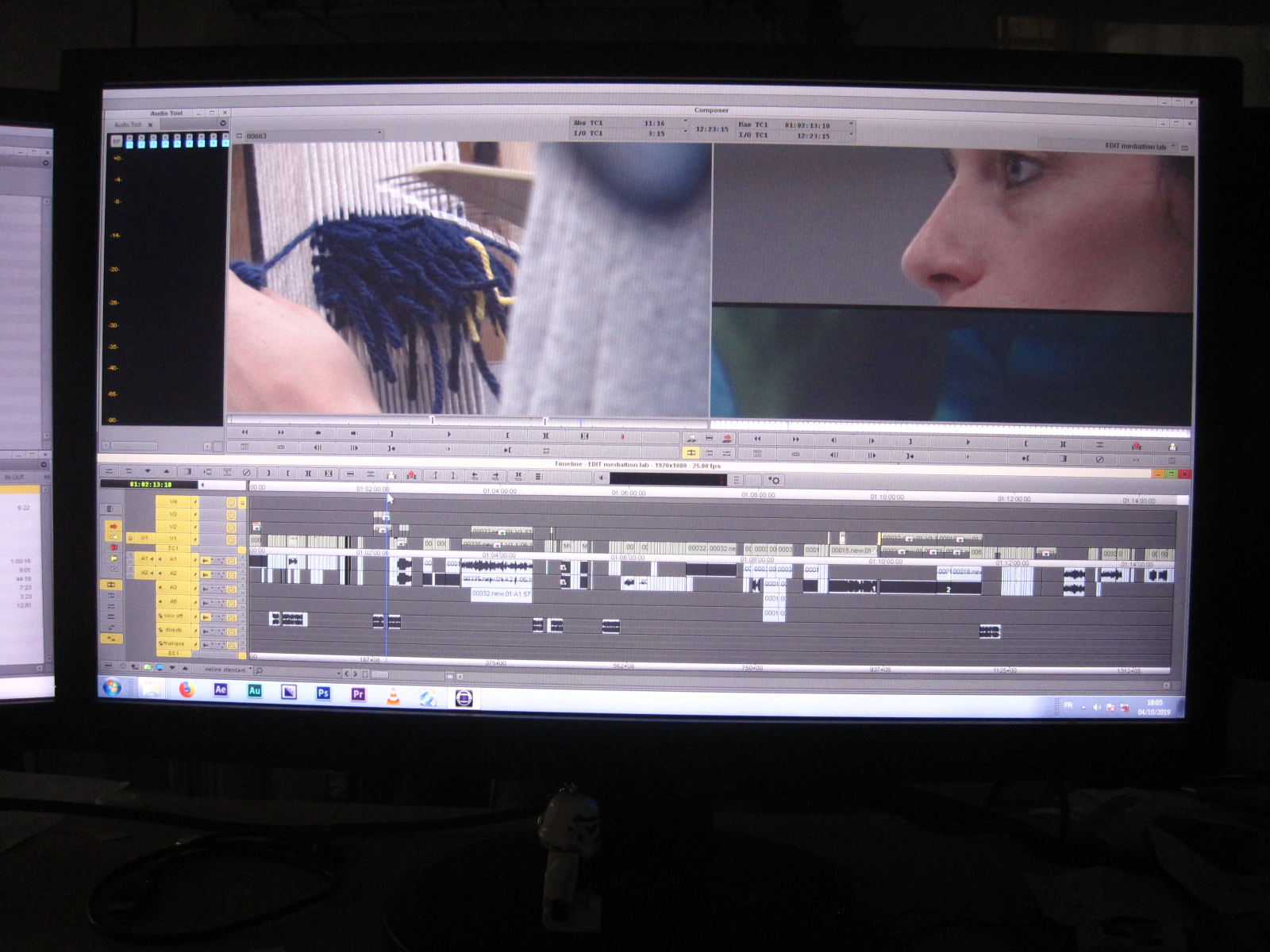Image resolution: width=1270 pixels, height=952 pixels.
Task: Open the Audio Tool panel options menu
Action: (223, 124)
